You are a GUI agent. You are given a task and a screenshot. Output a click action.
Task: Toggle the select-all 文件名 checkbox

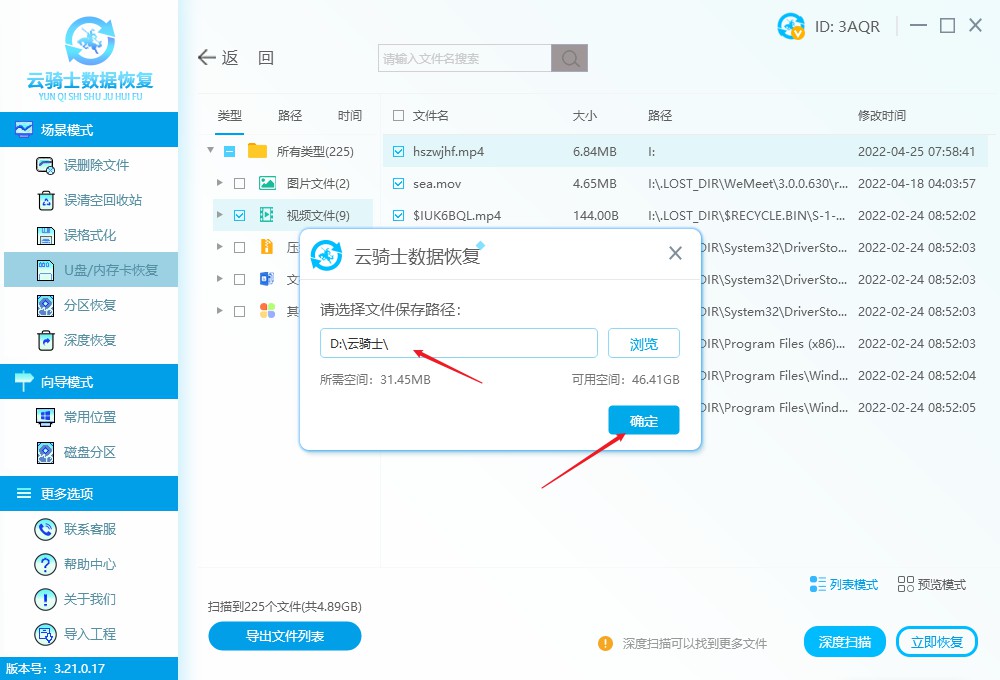pos(399,115)
